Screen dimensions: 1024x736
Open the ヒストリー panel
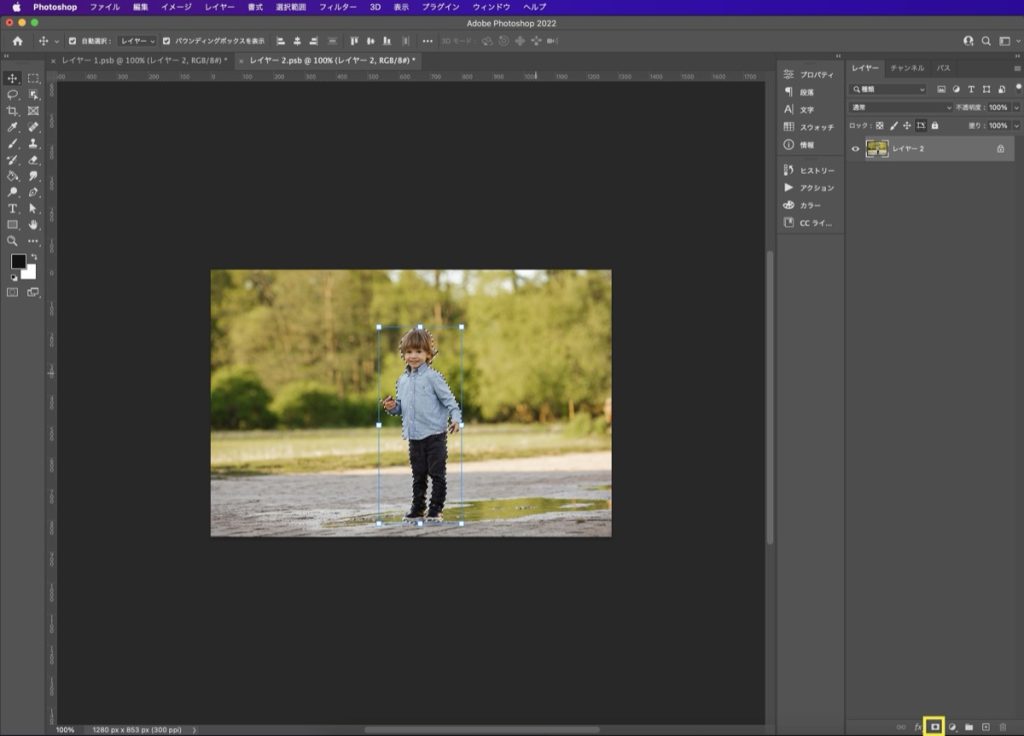coord(810,170)
